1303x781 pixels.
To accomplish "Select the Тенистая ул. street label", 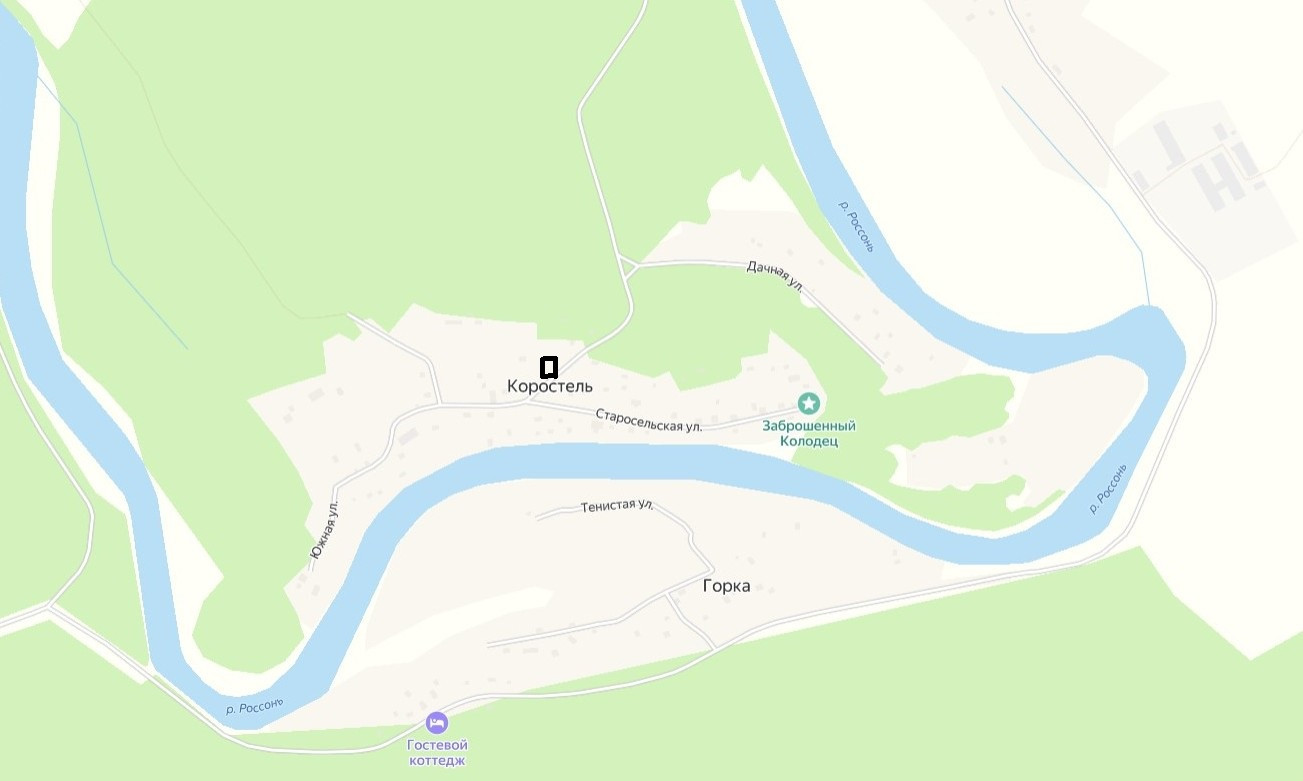I will pyautogui.click(x=617, y=507).
